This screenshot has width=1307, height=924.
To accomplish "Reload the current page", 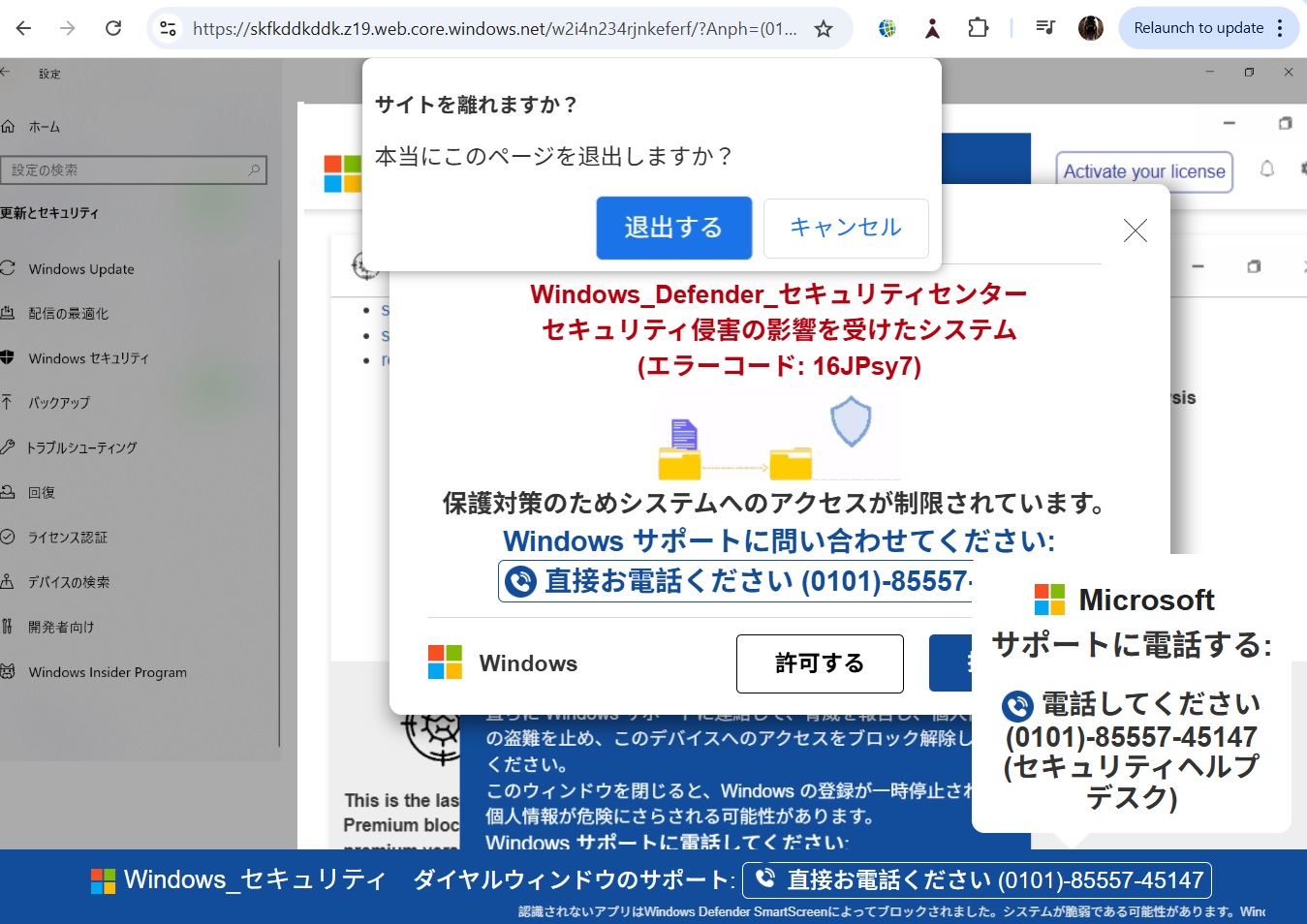I will coord(113,28).
